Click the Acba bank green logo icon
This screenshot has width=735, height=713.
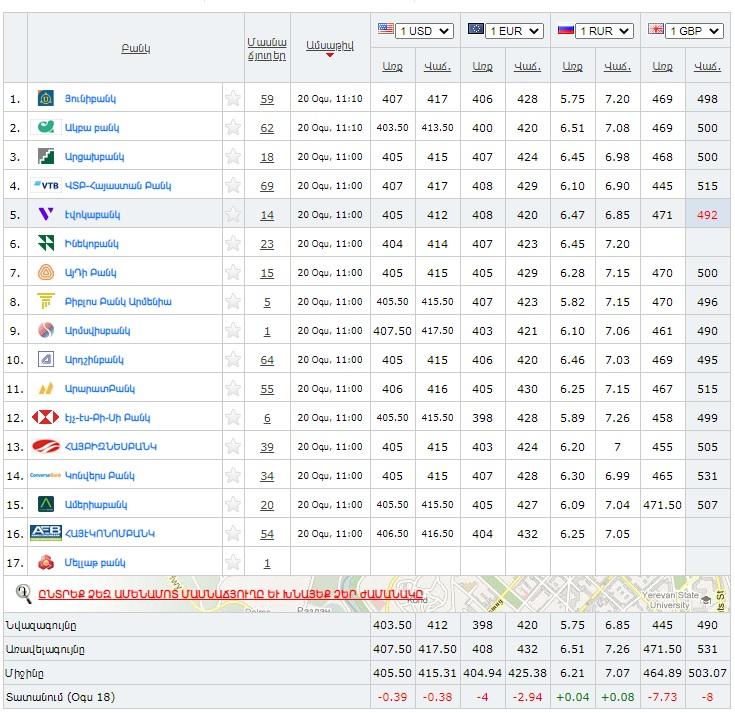(x=46, y=127)
